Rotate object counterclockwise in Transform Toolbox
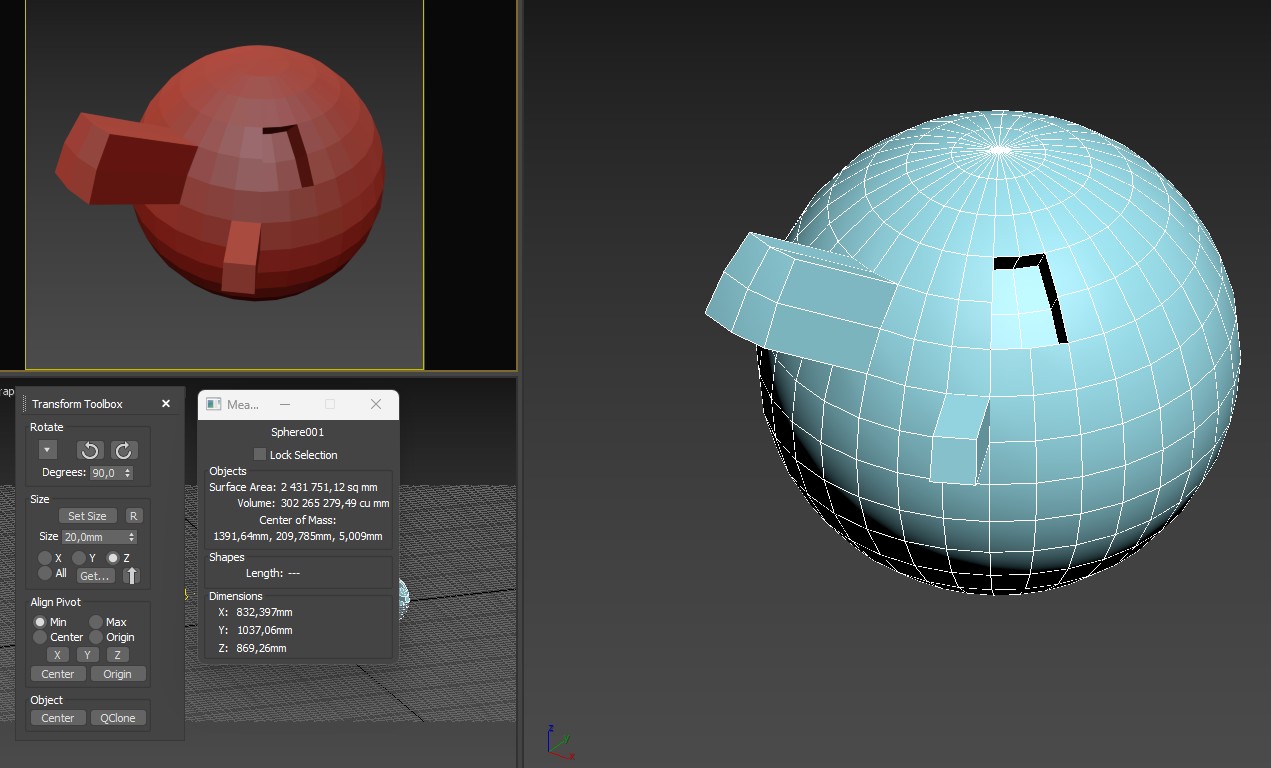The height and width of the screenshot is (768, 1271). point(90,450)
